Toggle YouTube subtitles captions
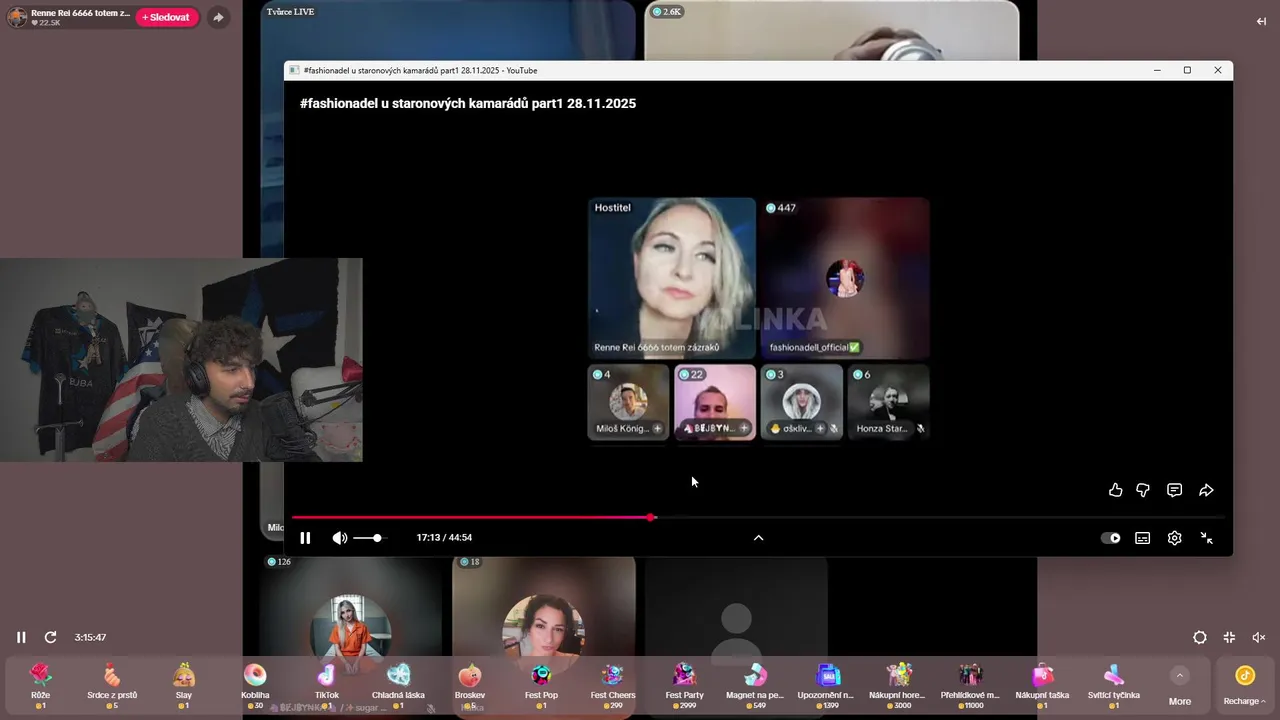Image resolution: width=1280 pixels, height=720 pixels. [x=1143, y=538]
